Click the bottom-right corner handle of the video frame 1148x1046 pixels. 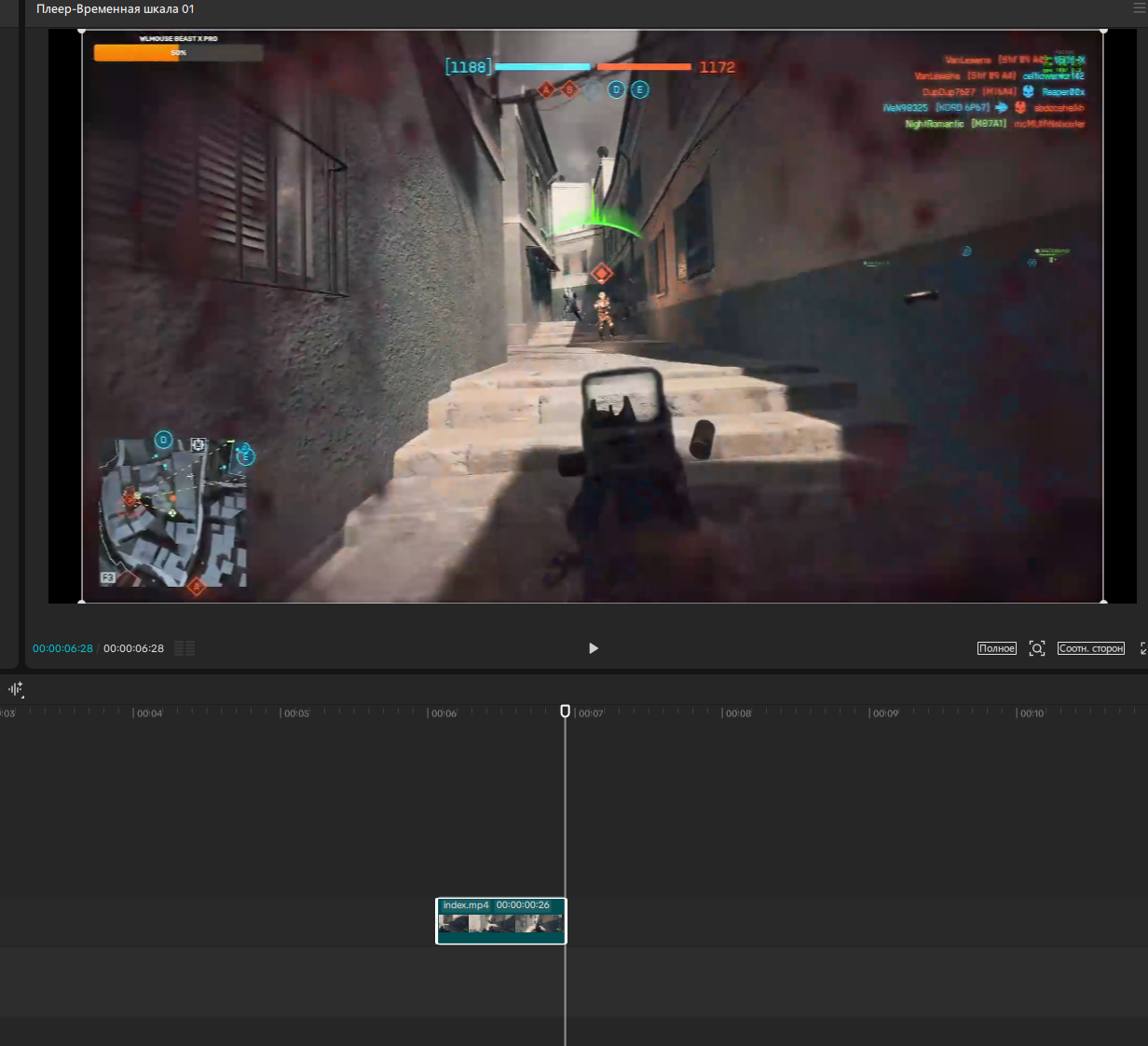1104,603
